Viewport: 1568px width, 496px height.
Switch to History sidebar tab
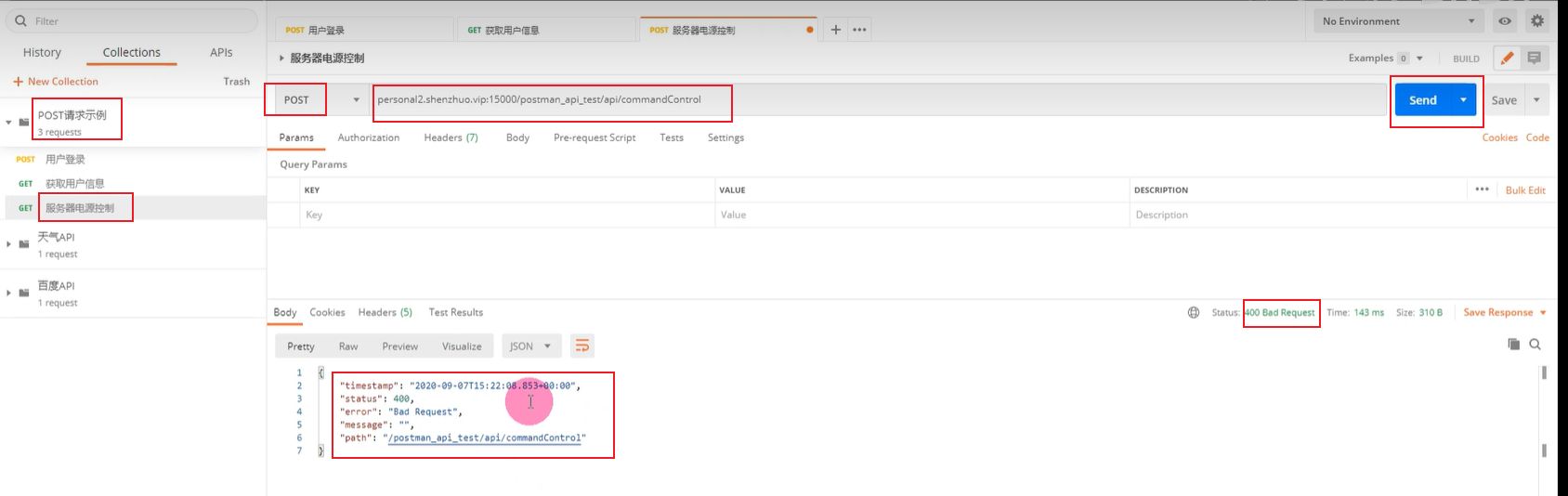pyautogui.click(x=42, y=53)
